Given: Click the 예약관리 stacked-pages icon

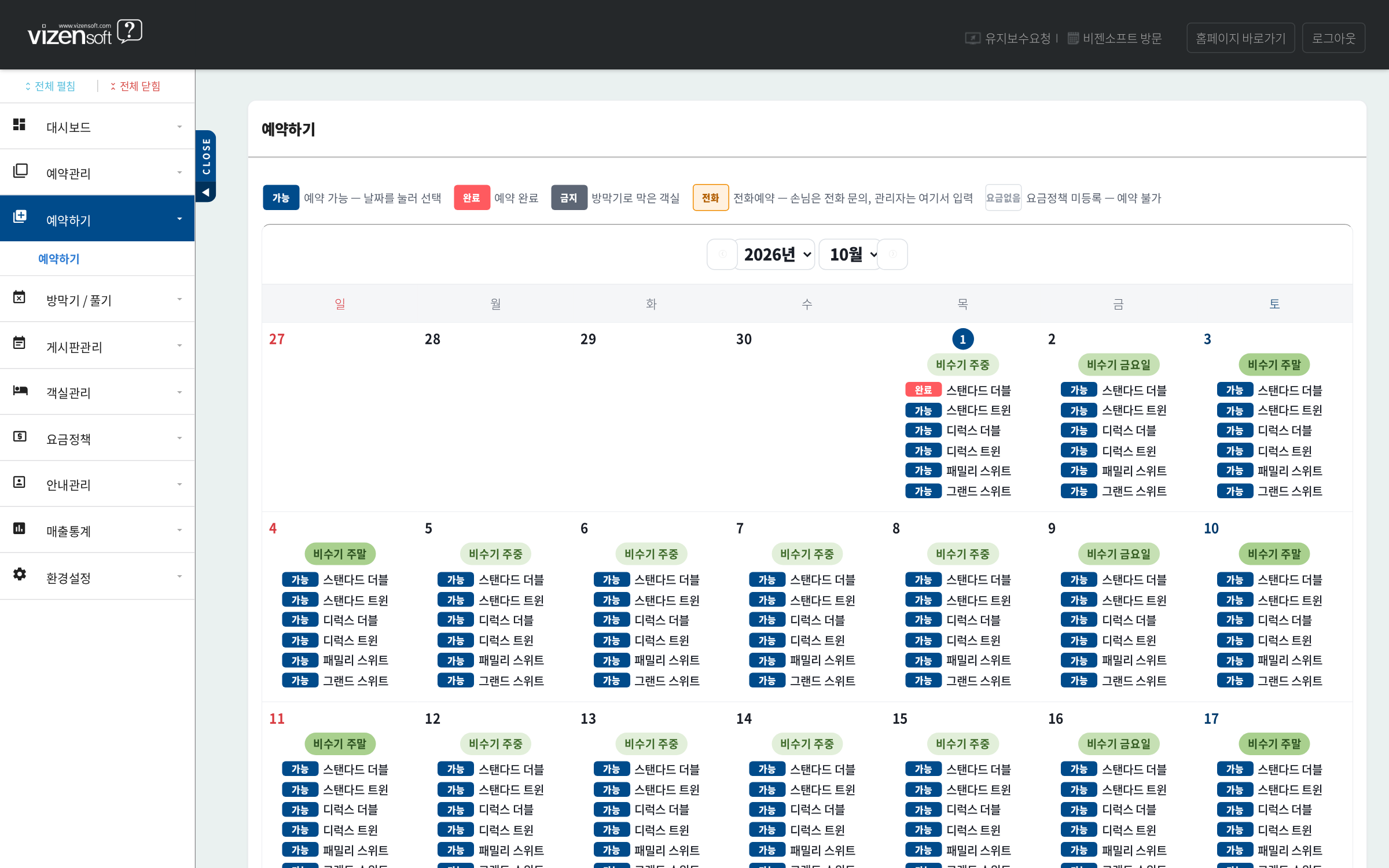Looking at the screenshot, I should coord(20,171).
